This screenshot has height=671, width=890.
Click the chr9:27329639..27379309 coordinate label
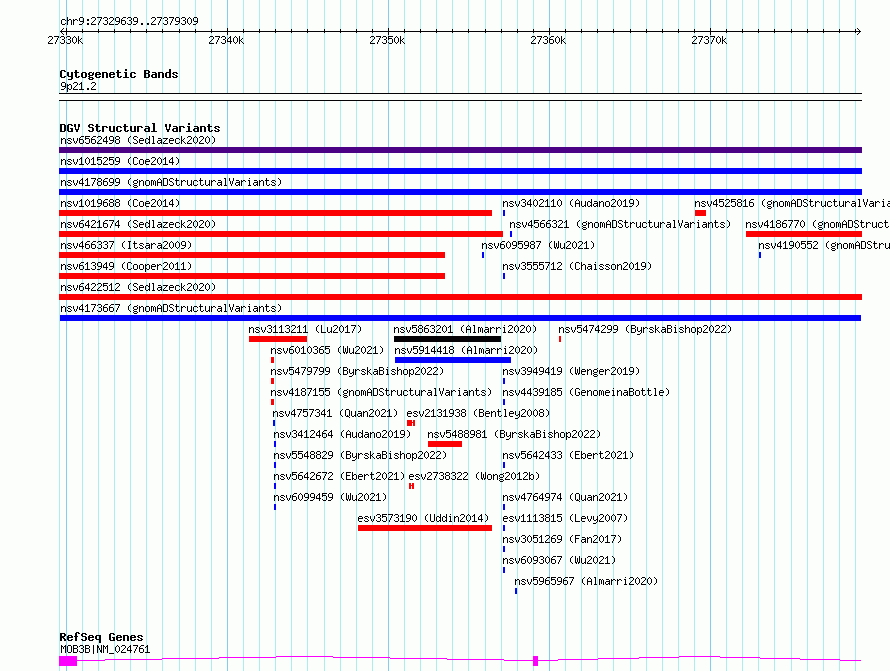[x=129, y=22]
